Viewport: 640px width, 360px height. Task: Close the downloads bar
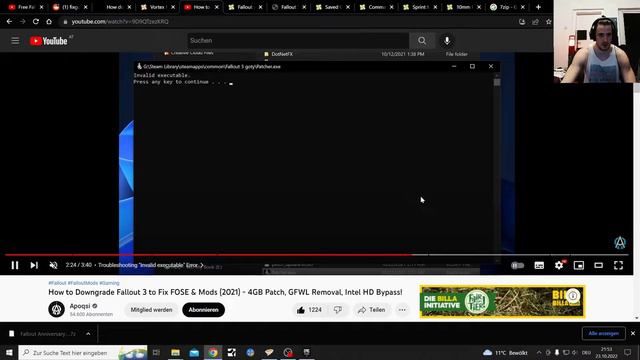[x=633, y=333]
